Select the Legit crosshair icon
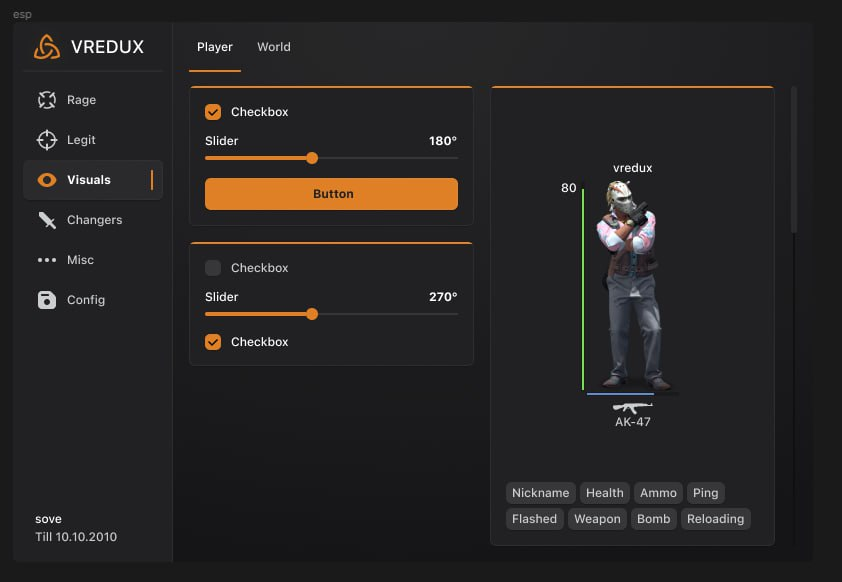The image size is (842, 582). (x=47, y=140)
